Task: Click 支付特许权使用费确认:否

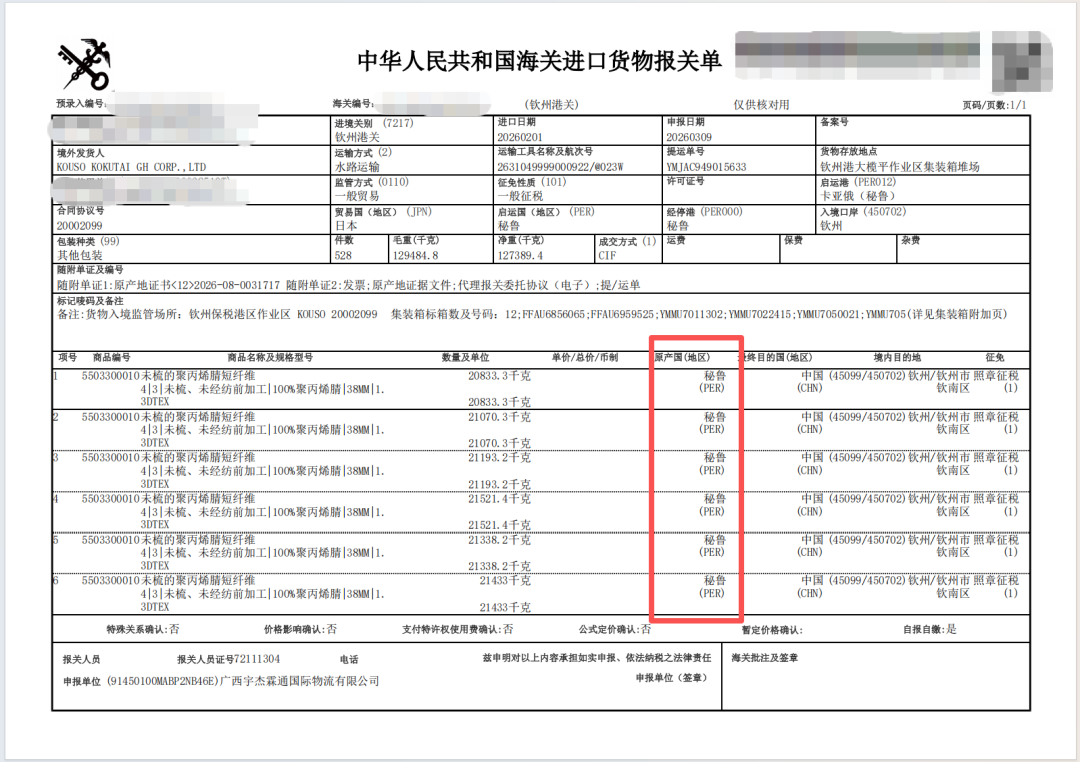Action: (457, 629)
